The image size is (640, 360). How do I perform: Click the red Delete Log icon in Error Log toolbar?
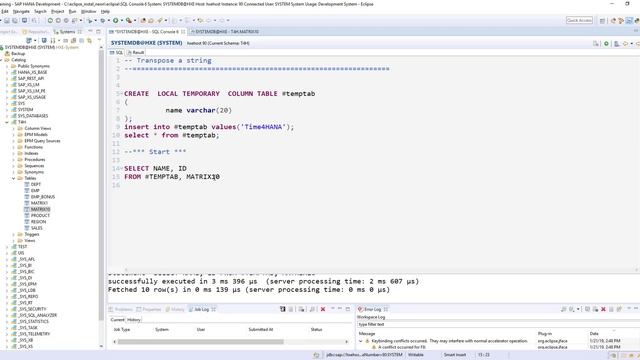(x=603, y=309)
